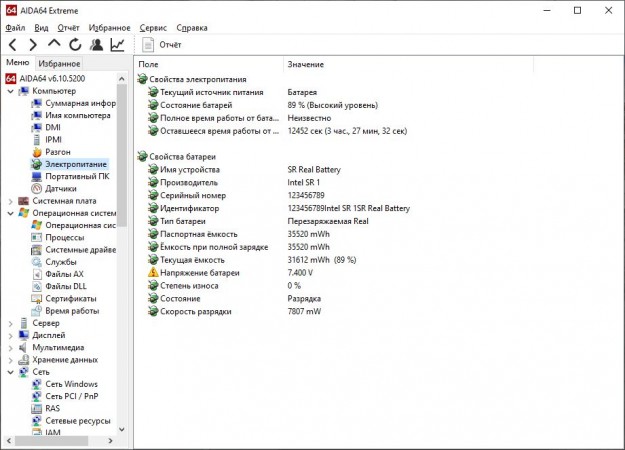
Task: Click the Поле column header
Action: coord(148,64)
